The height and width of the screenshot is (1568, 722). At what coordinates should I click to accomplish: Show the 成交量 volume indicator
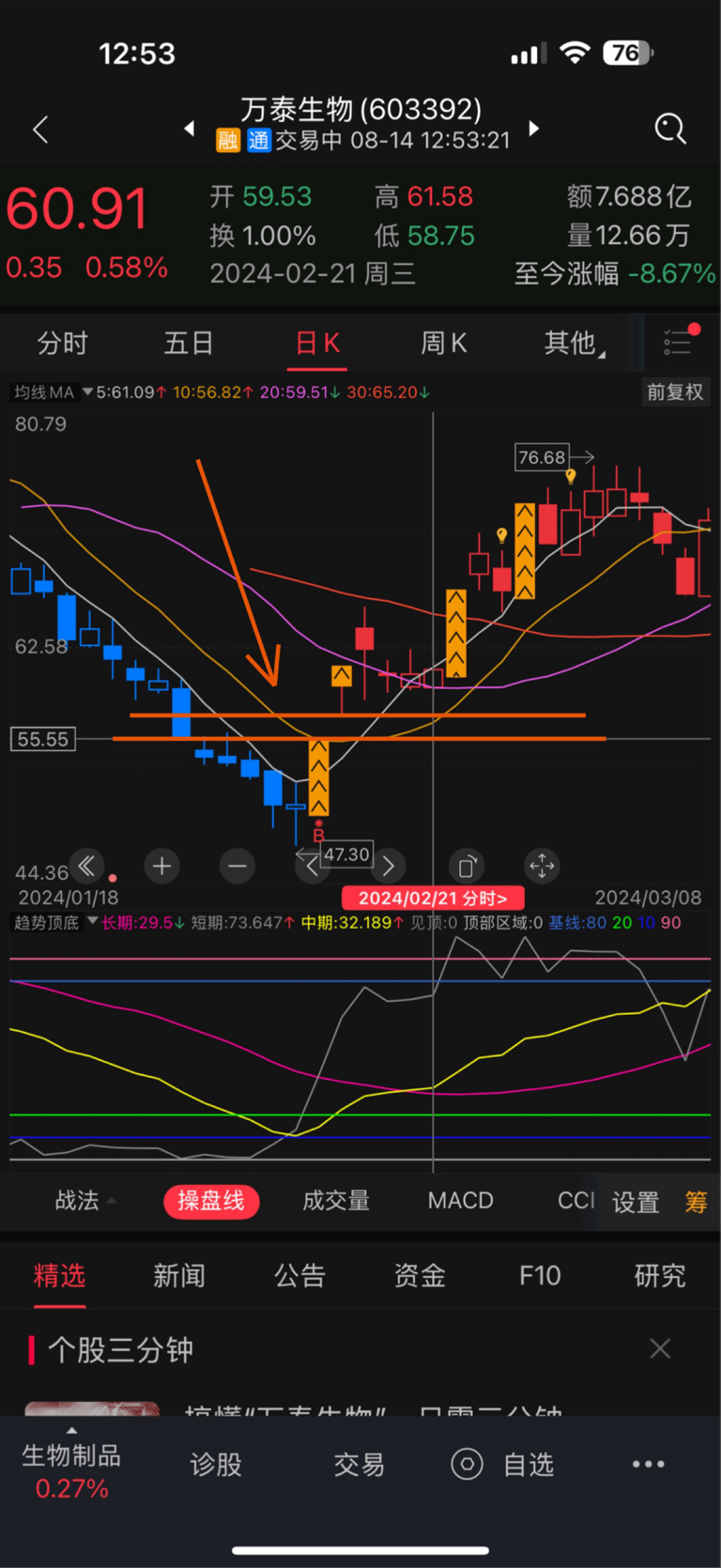(x=336, y=1201)
